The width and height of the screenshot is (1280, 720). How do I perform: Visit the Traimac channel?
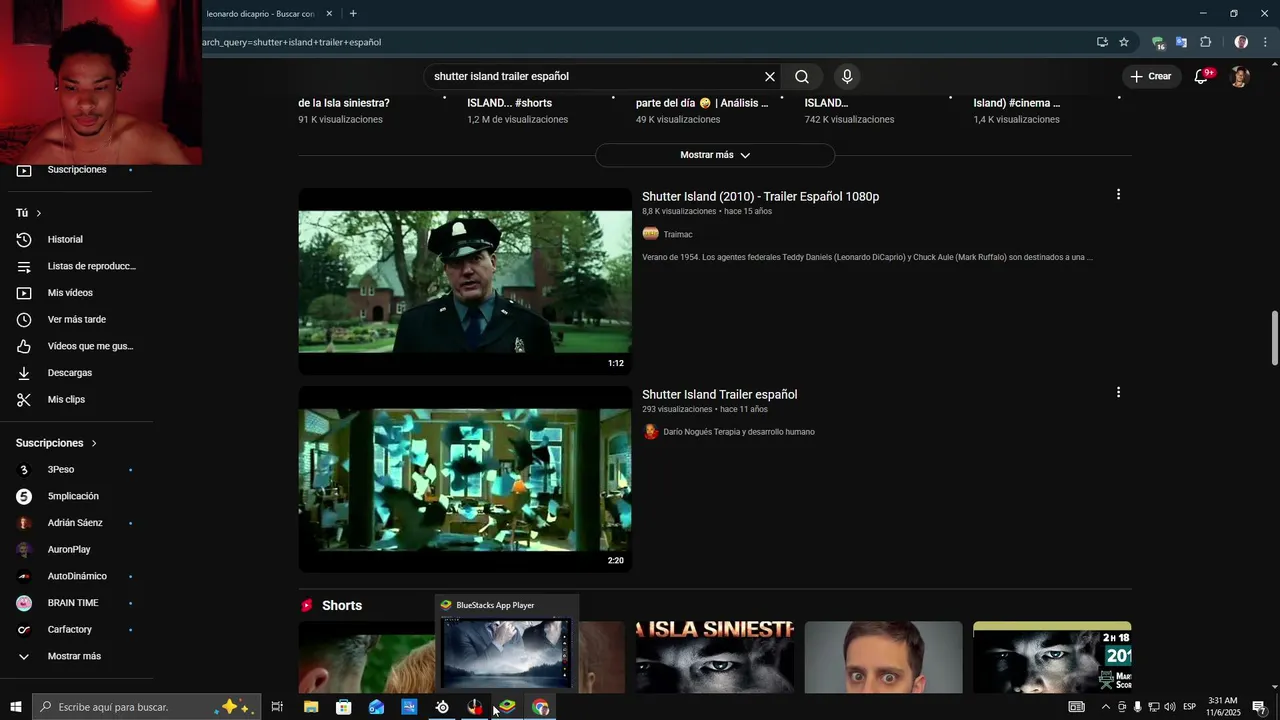click(x=677, y=234)
